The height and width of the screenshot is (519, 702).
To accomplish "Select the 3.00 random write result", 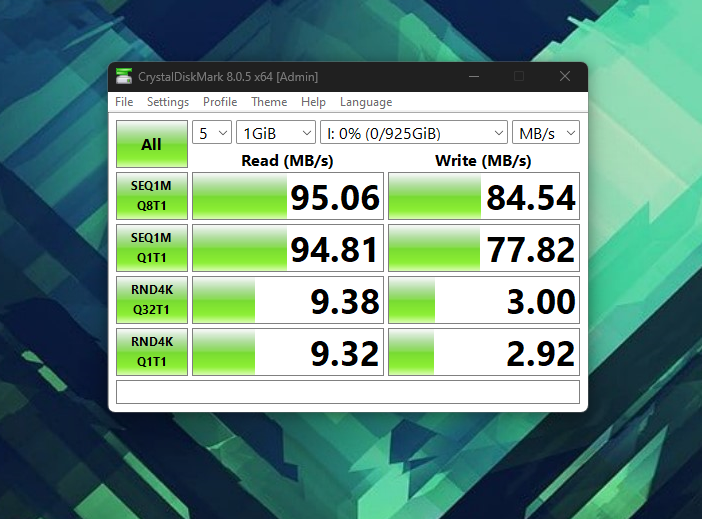I will (x=484, y=300).
